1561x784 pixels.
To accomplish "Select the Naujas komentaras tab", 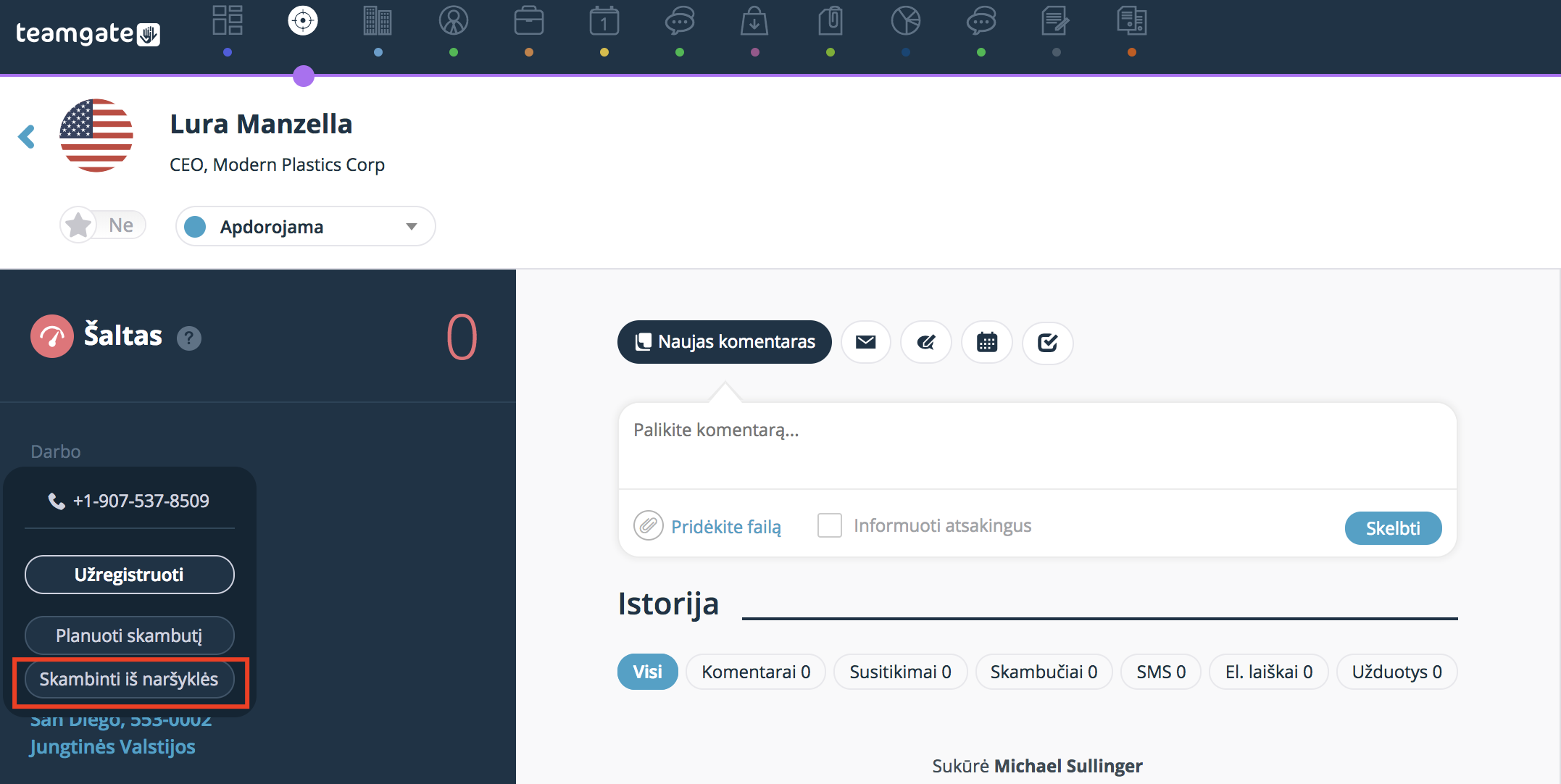I will tap(725, 342).
